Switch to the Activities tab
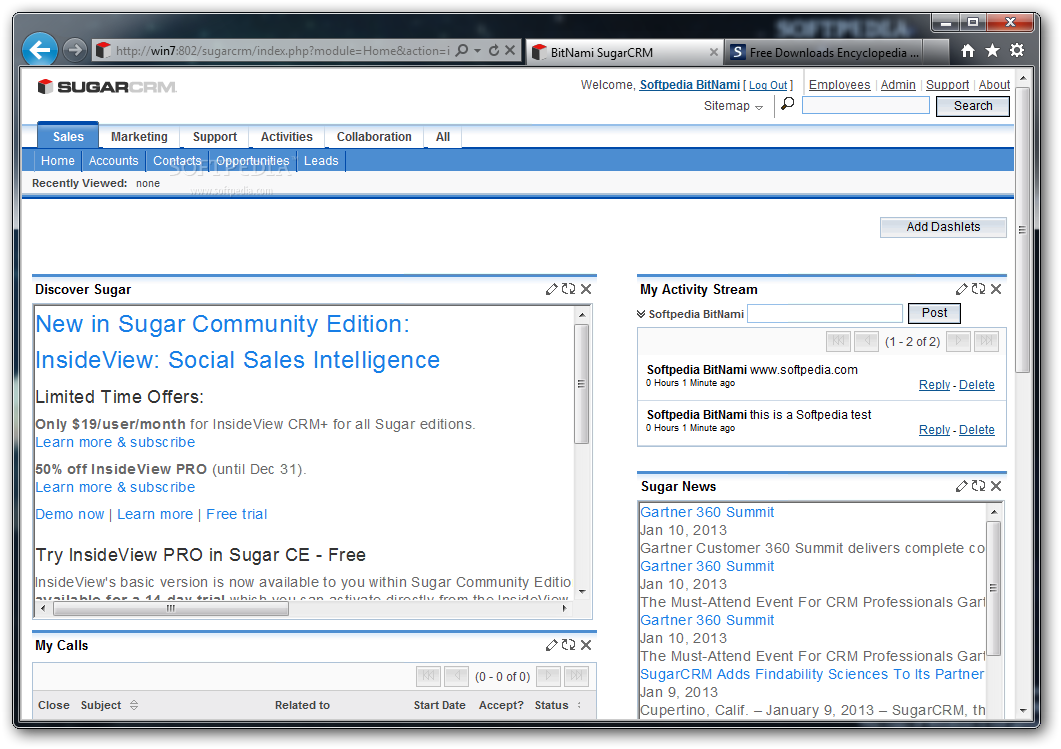The image size is (1061, 749). click(x=287, y=137)
